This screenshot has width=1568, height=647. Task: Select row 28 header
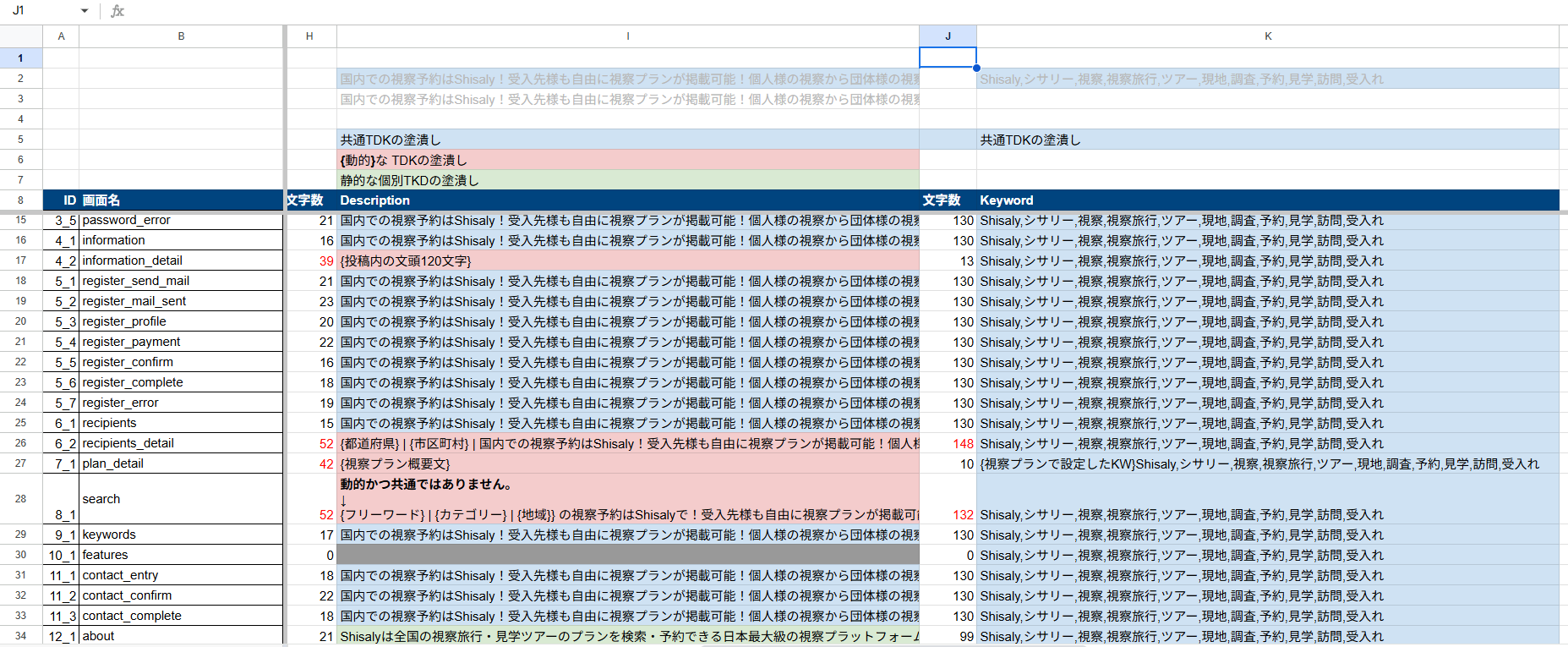(x=21, y=499)
